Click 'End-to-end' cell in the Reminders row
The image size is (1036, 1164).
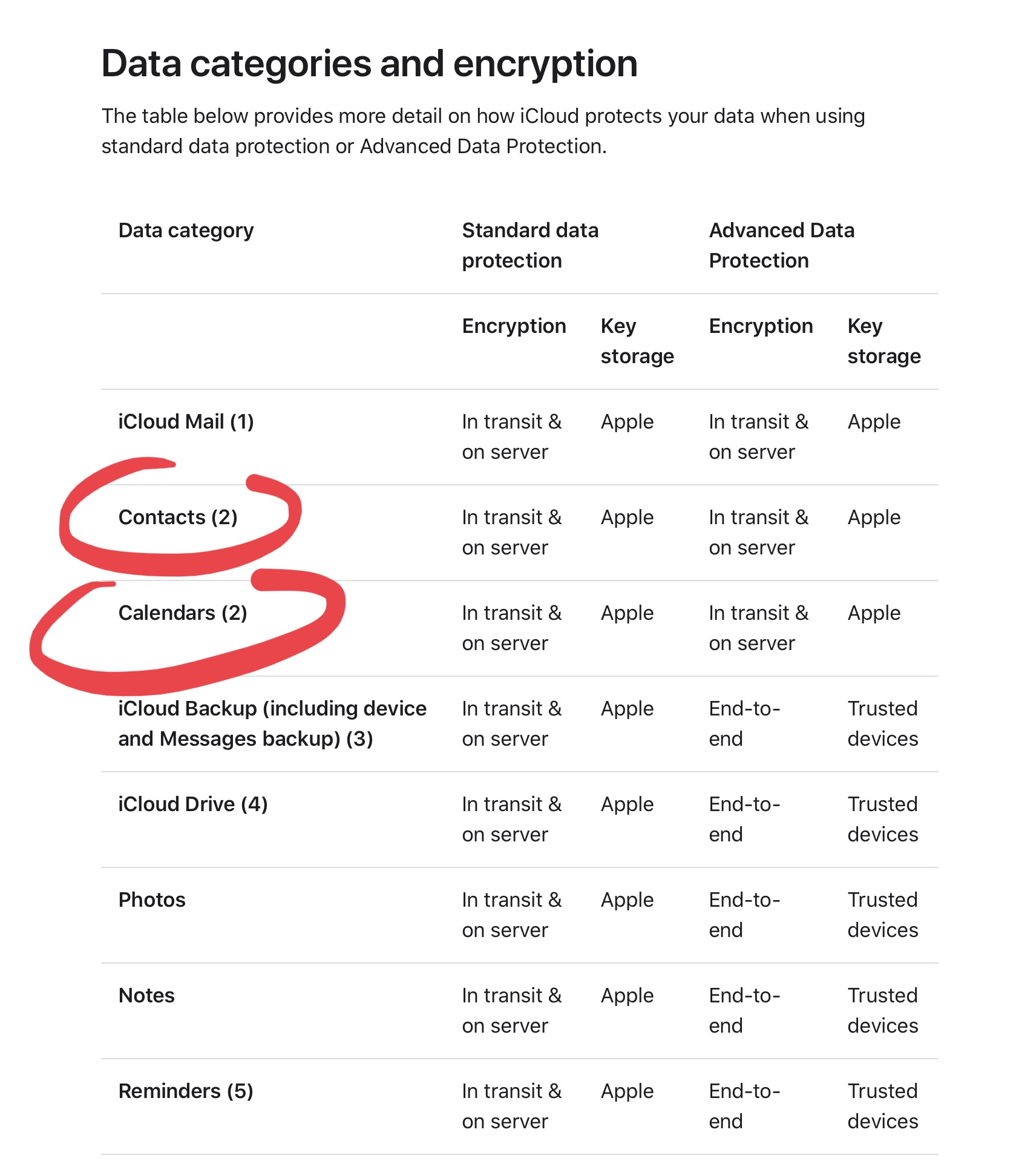(x=744, y=1106)
